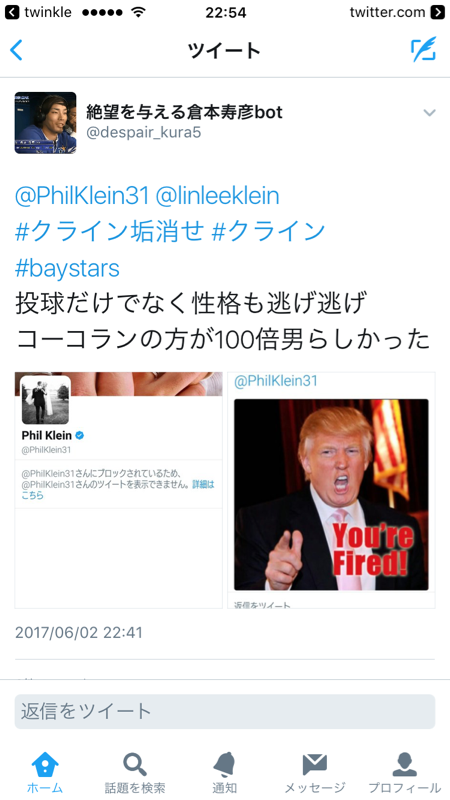This screenshot has width=450, height=800.
Task: Open the Phil Klein profile screenshot image
Action: (x=118, y=490)
